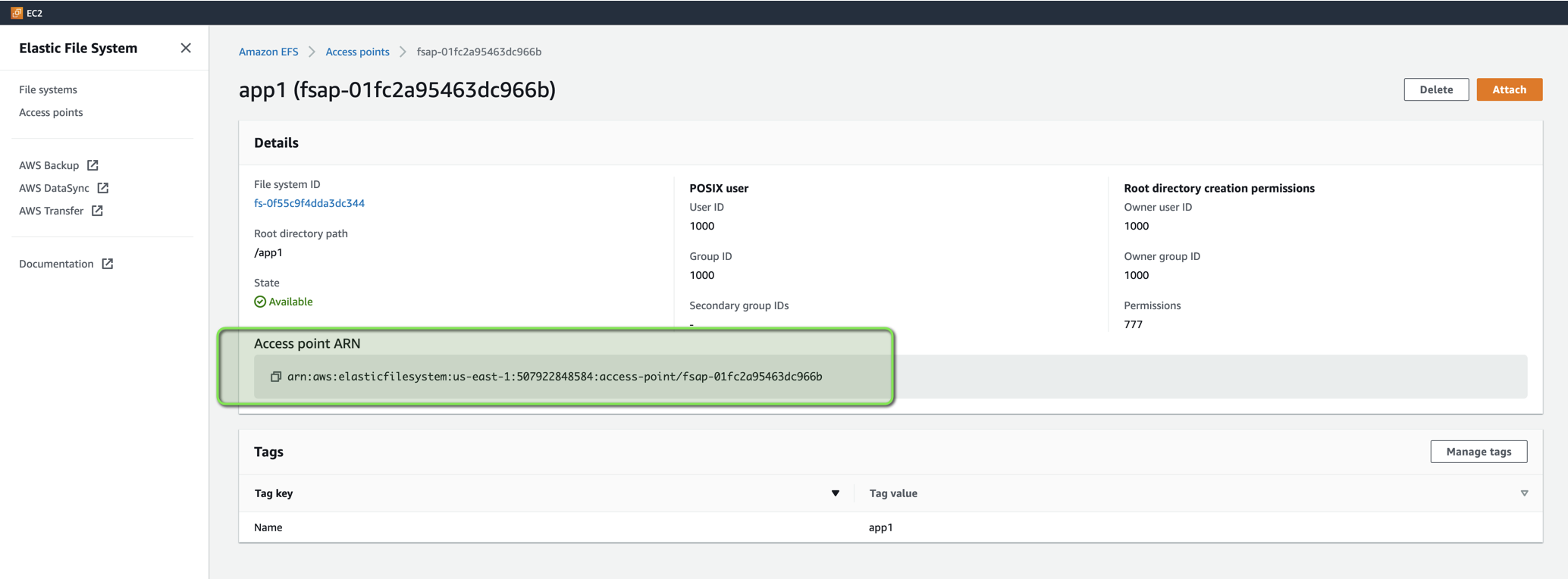Screen dimensions: 1568x579
Task: Click the Available state check icon
Action: 260,302
